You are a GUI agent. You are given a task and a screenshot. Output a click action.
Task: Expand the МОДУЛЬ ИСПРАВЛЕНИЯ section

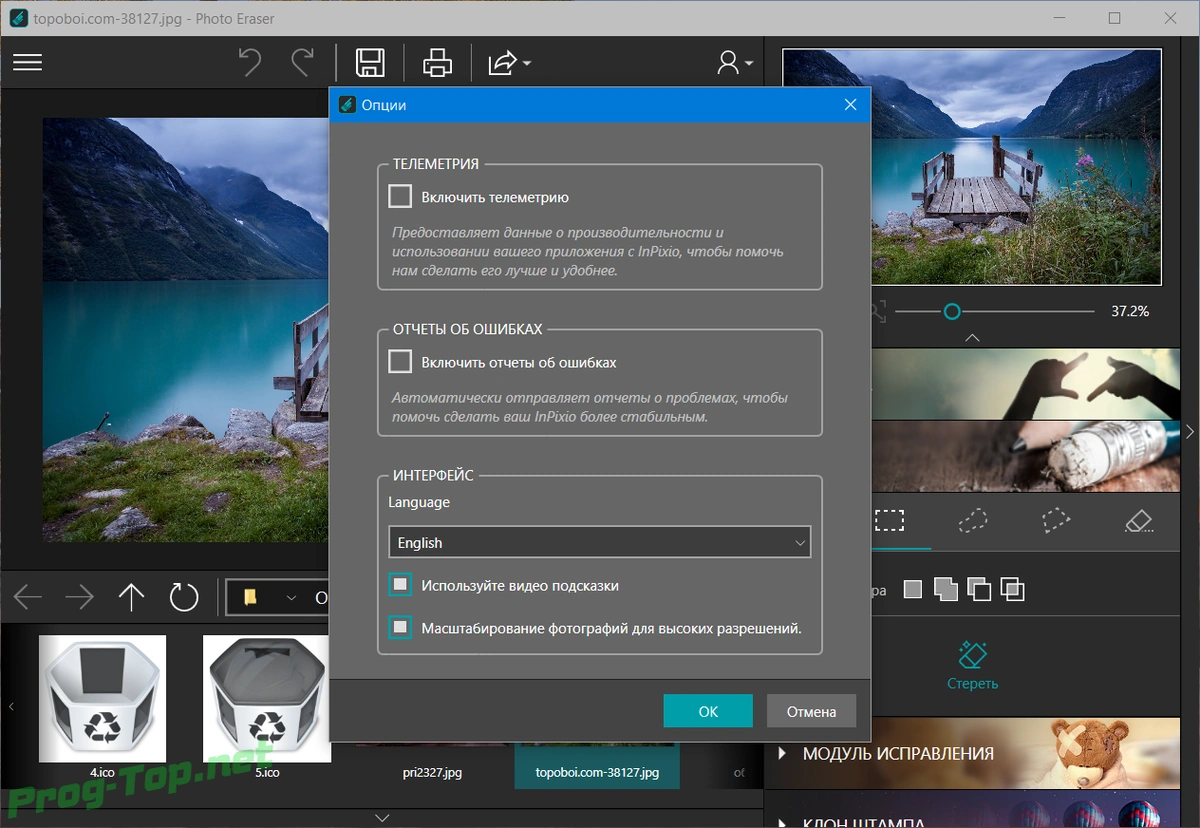click(x=782, y=753)
